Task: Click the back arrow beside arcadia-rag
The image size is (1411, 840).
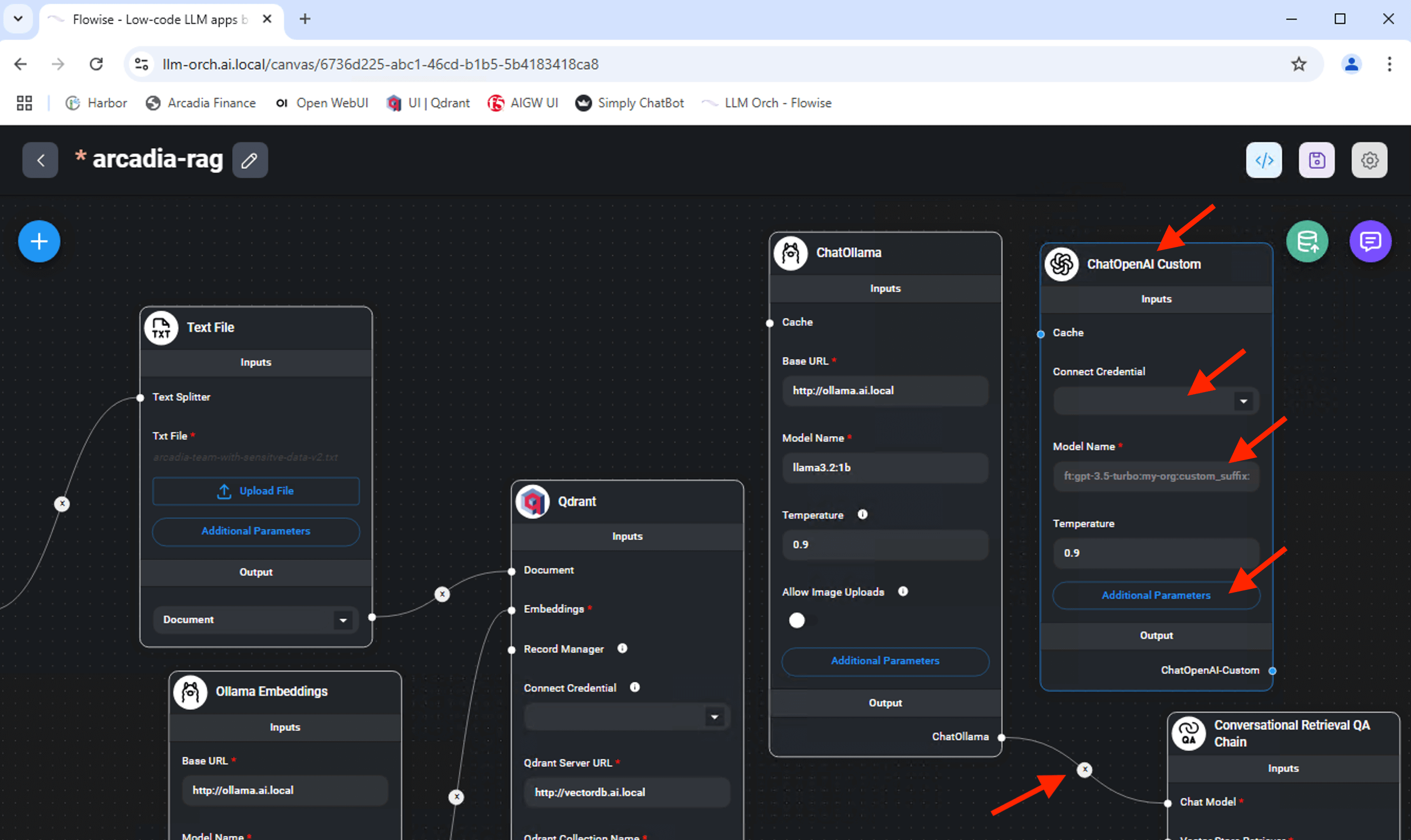Action: (x=40, y=160)
